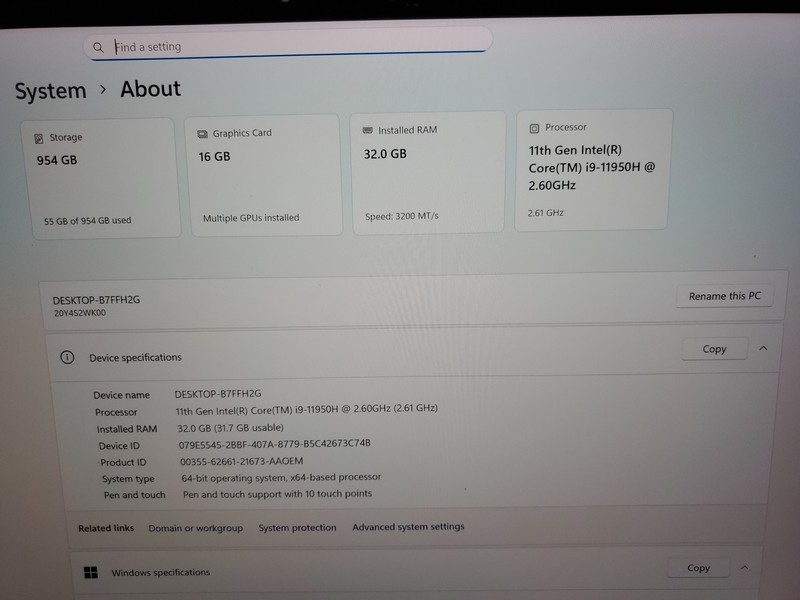Select the text Speed: 3200 MT/s

tap(402, 216)
